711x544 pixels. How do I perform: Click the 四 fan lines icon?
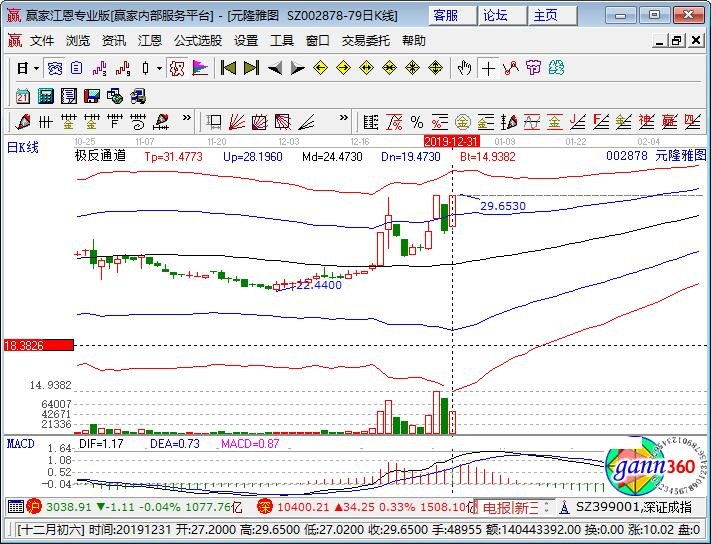[x=692, y=122]
